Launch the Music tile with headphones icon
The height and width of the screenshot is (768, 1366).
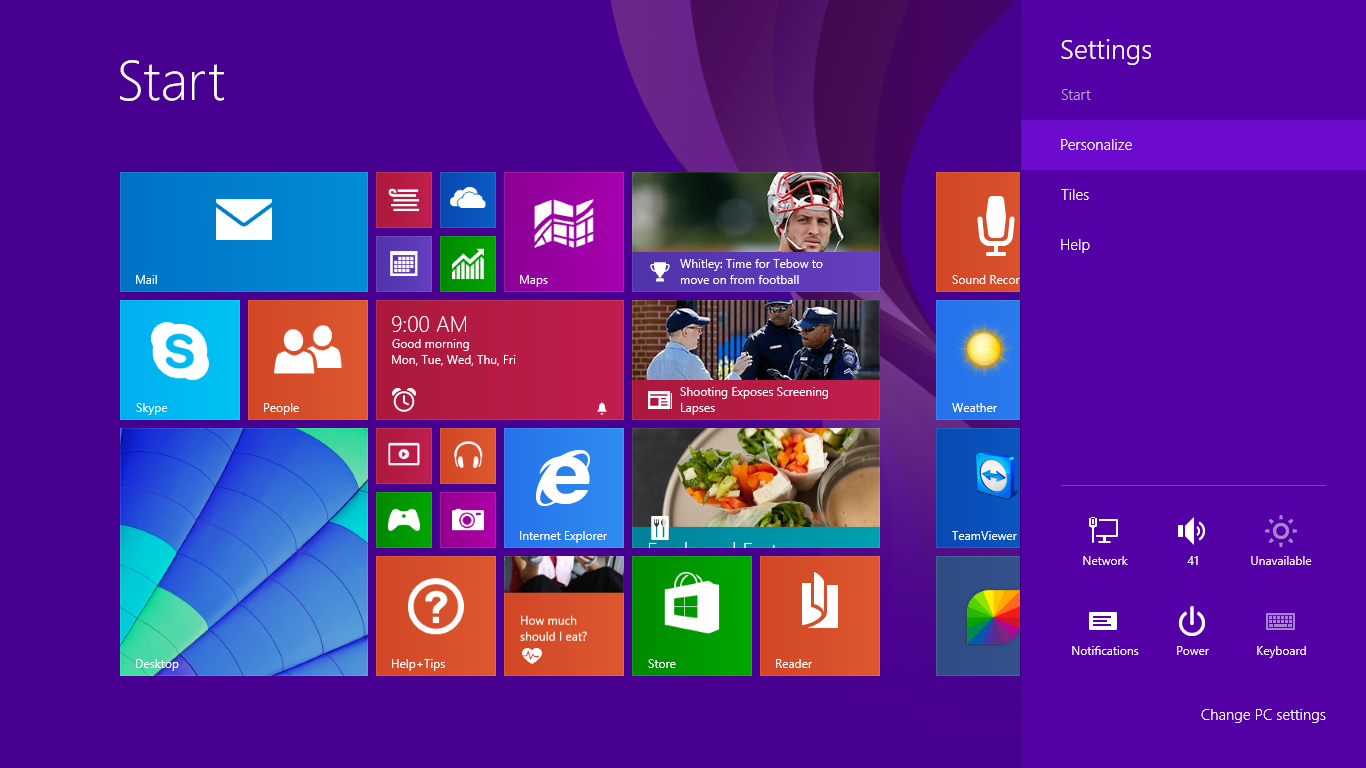(x=467, y=455)
